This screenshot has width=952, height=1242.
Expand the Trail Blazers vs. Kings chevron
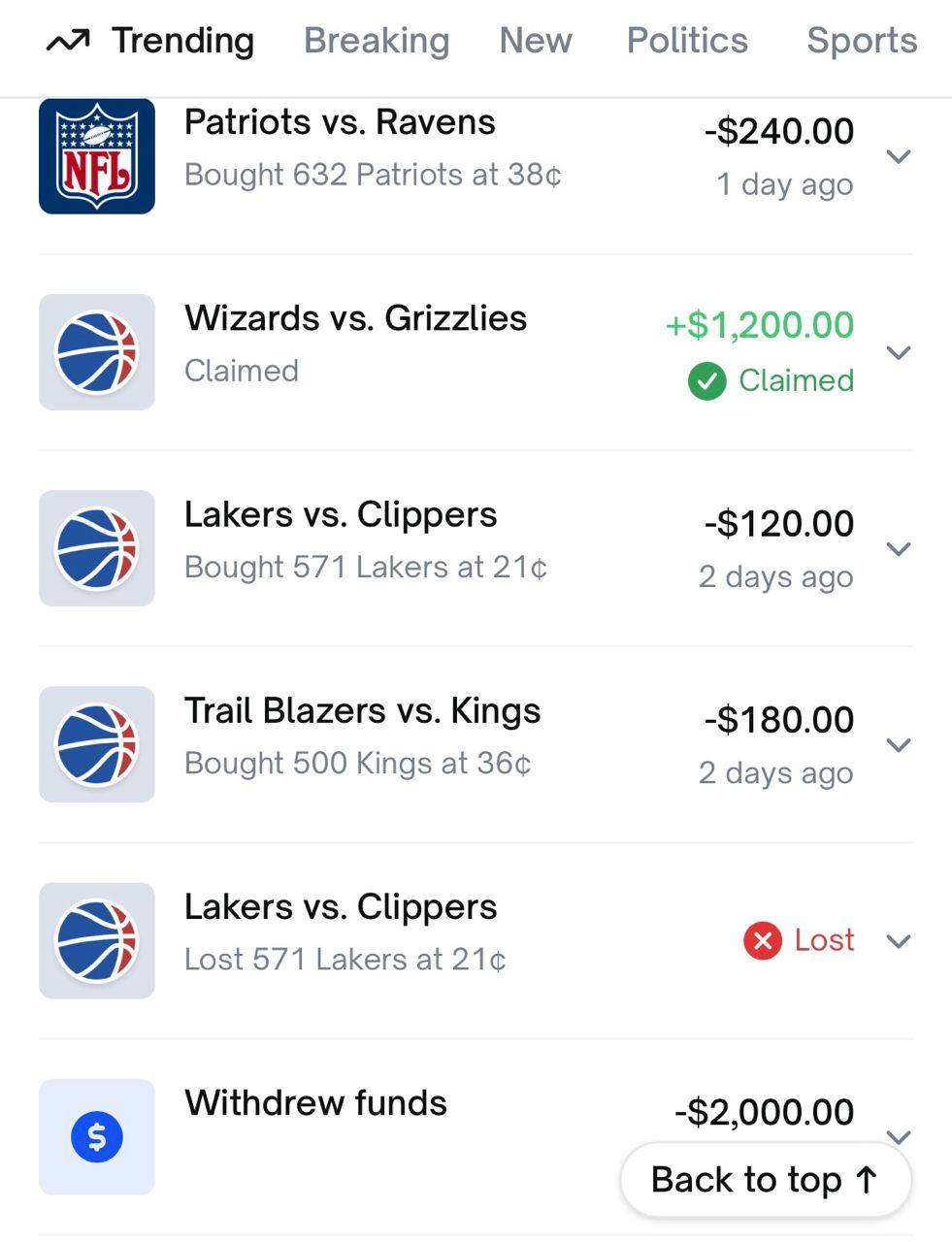pos(900,744)
